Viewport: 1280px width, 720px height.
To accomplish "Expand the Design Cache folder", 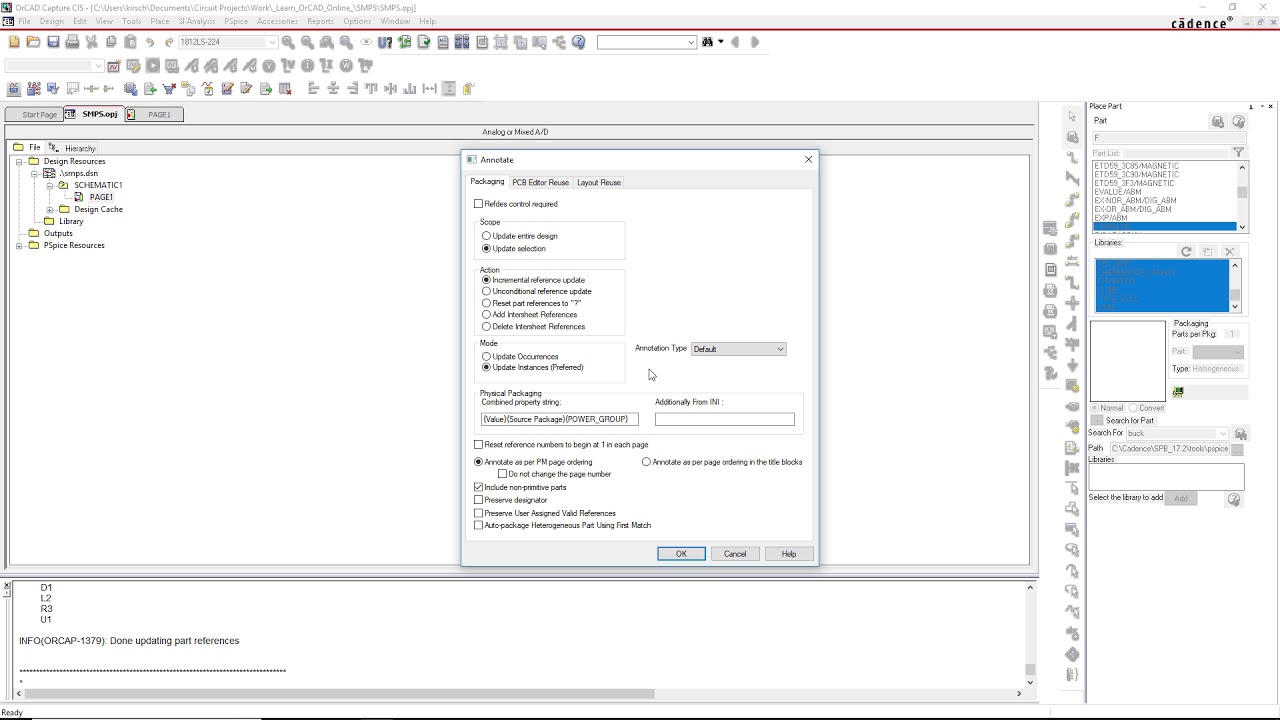I will coord(50,209).
